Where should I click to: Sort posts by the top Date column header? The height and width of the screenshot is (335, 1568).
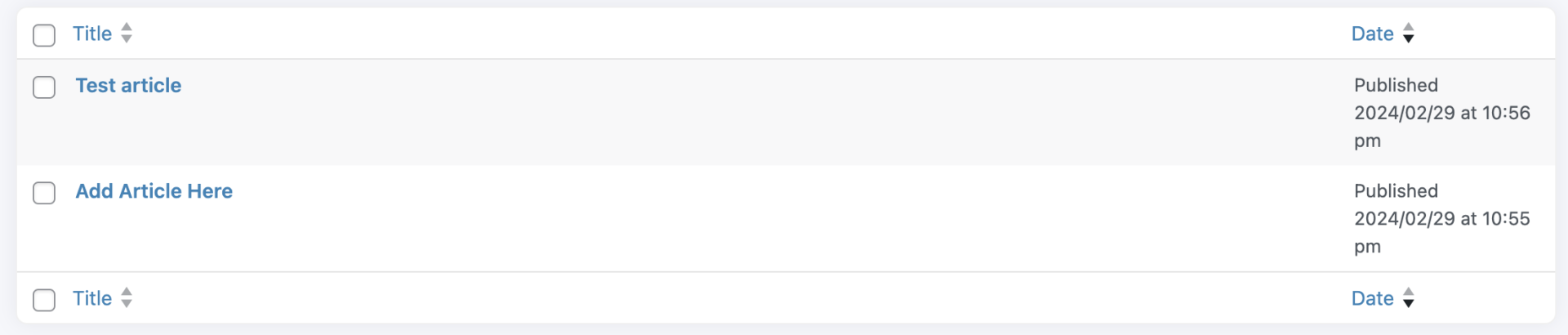click(1372, 33)
